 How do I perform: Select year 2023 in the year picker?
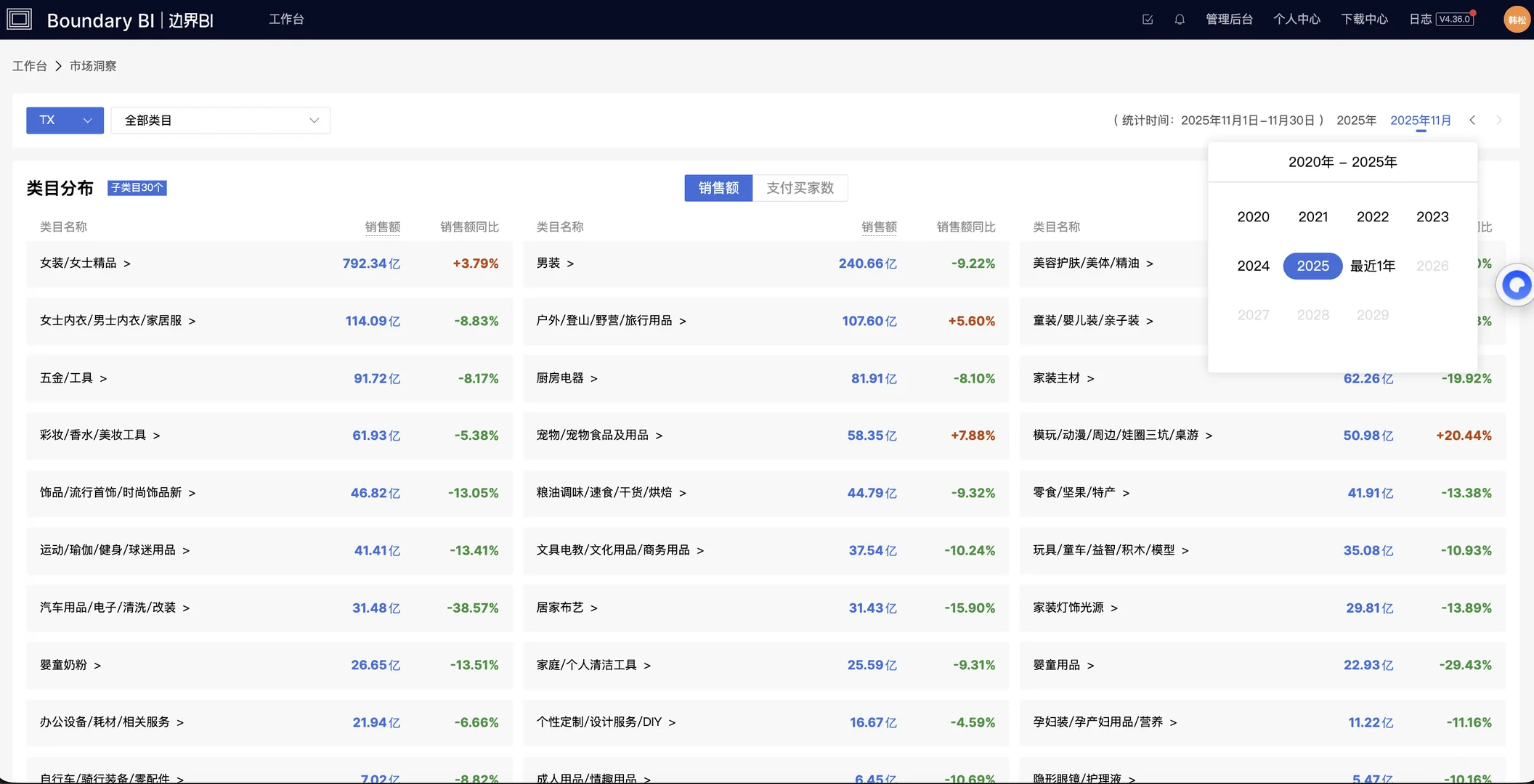[1432, 216]
